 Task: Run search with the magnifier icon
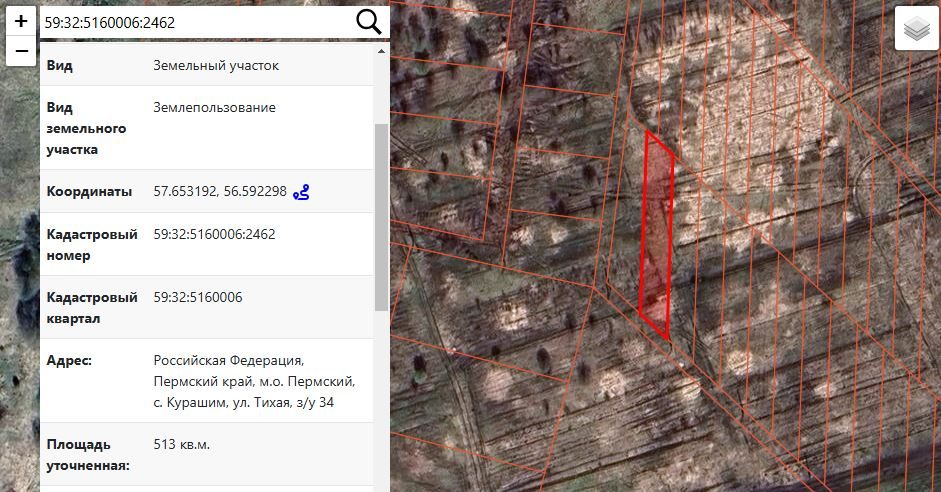[x=368, y=23]
